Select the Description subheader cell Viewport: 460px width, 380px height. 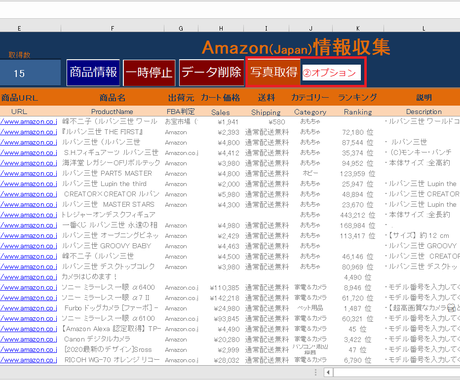click(x=424, y=112)
